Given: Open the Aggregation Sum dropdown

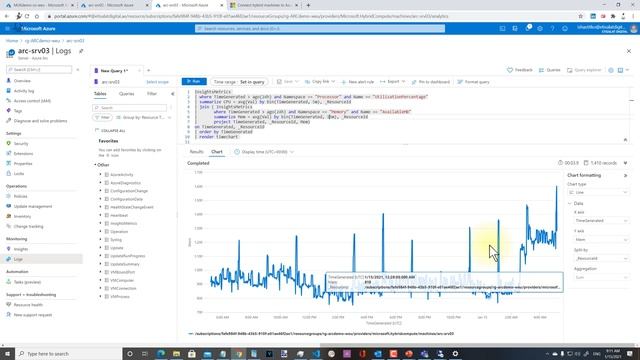Looking at the screenshot, I should pos(601,278).
